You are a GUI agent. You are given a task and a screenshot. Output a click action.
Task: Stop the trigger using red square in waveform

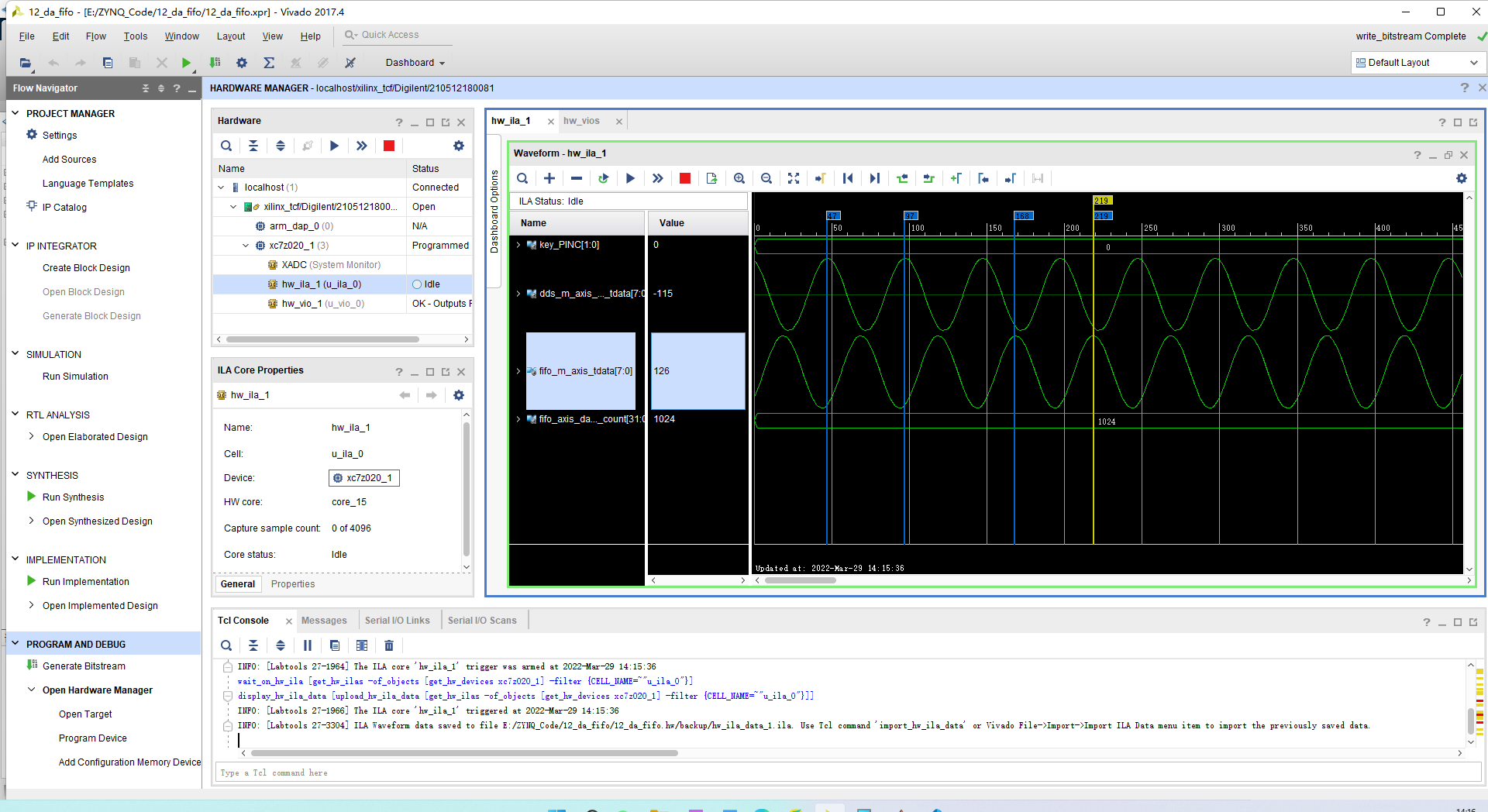685,178
